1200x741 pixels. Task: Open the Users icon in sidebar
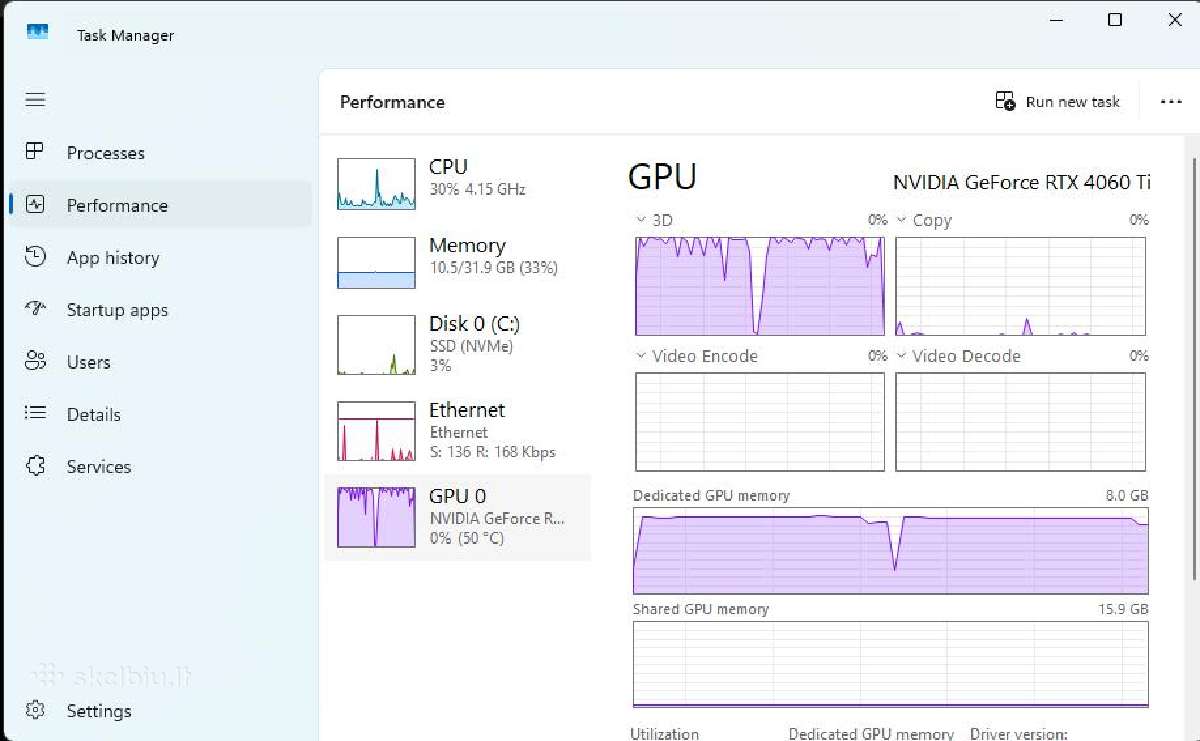(x=35, y=362)
